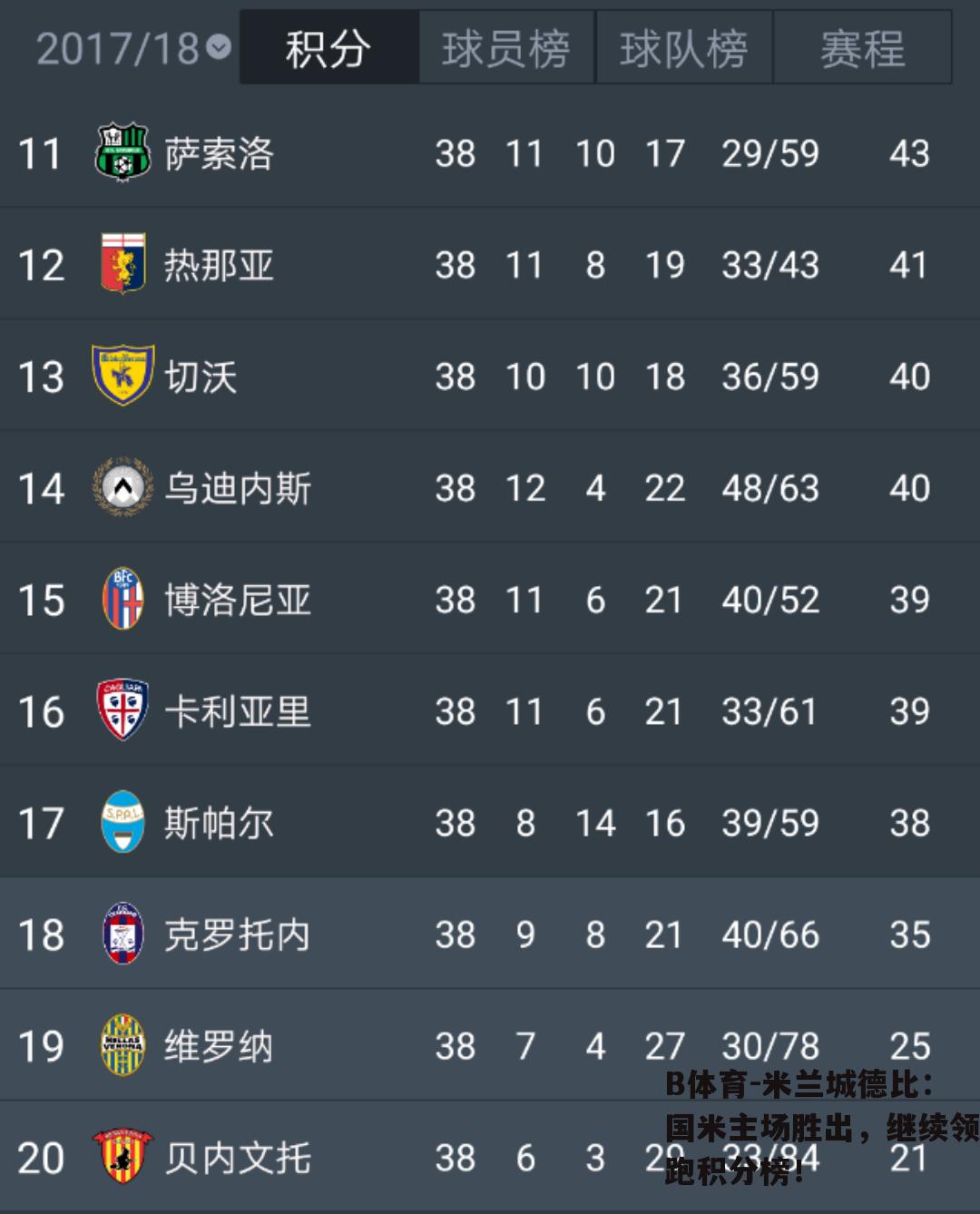Viewport: 980px width, 1214px height.
Task: Open team name 乌迪内斯
Action: tap(238, 488)
